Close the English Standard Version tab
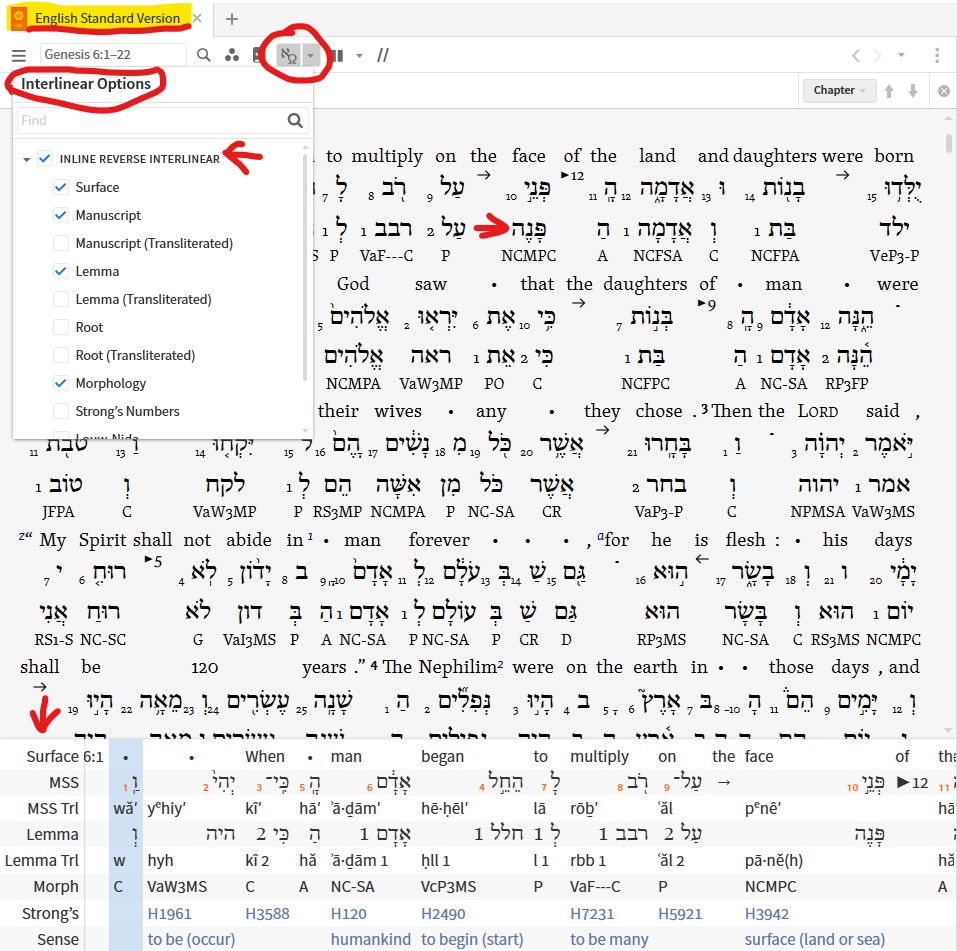The height and width of the screenshot is (951, 957). coord(197,18)
